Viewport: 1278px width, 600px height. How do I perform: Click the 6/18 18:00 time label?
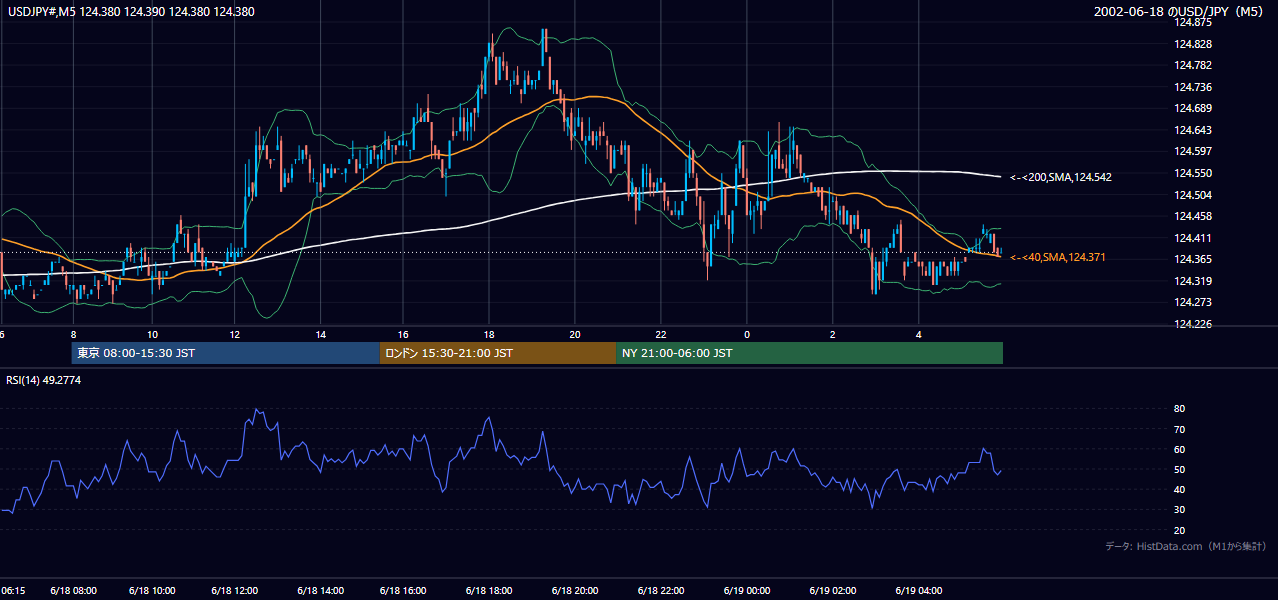pyautogui.click(x=489, y=591)
